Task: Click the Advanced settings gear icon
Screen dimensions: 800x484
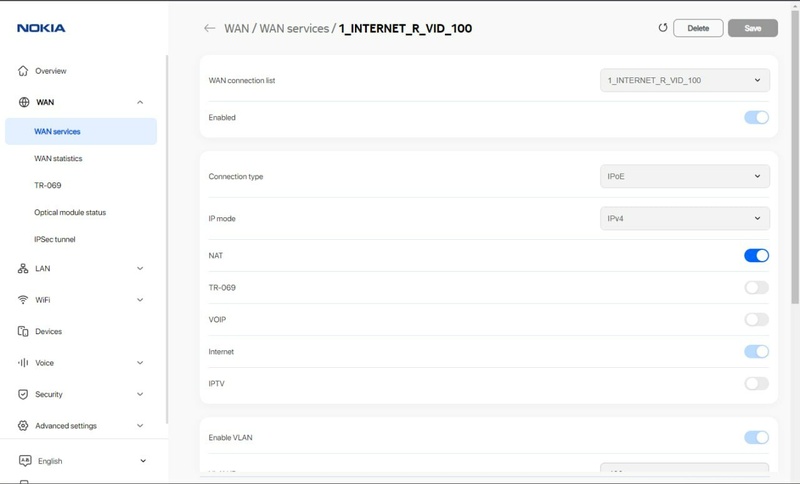Action: pyautogui.click(x=24, y=426)
